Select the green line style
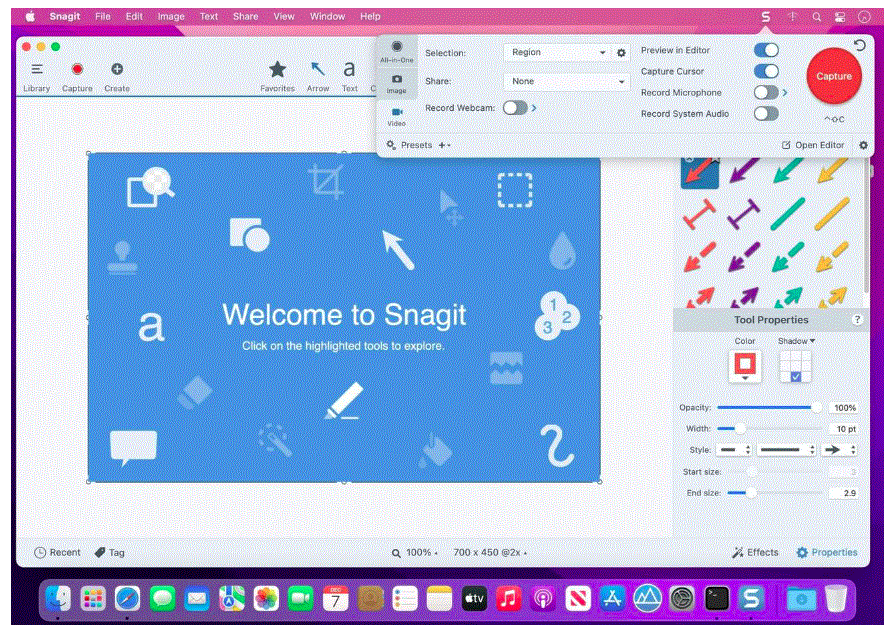The width and height of the screenshot is (895, 635). click(788, 214)
